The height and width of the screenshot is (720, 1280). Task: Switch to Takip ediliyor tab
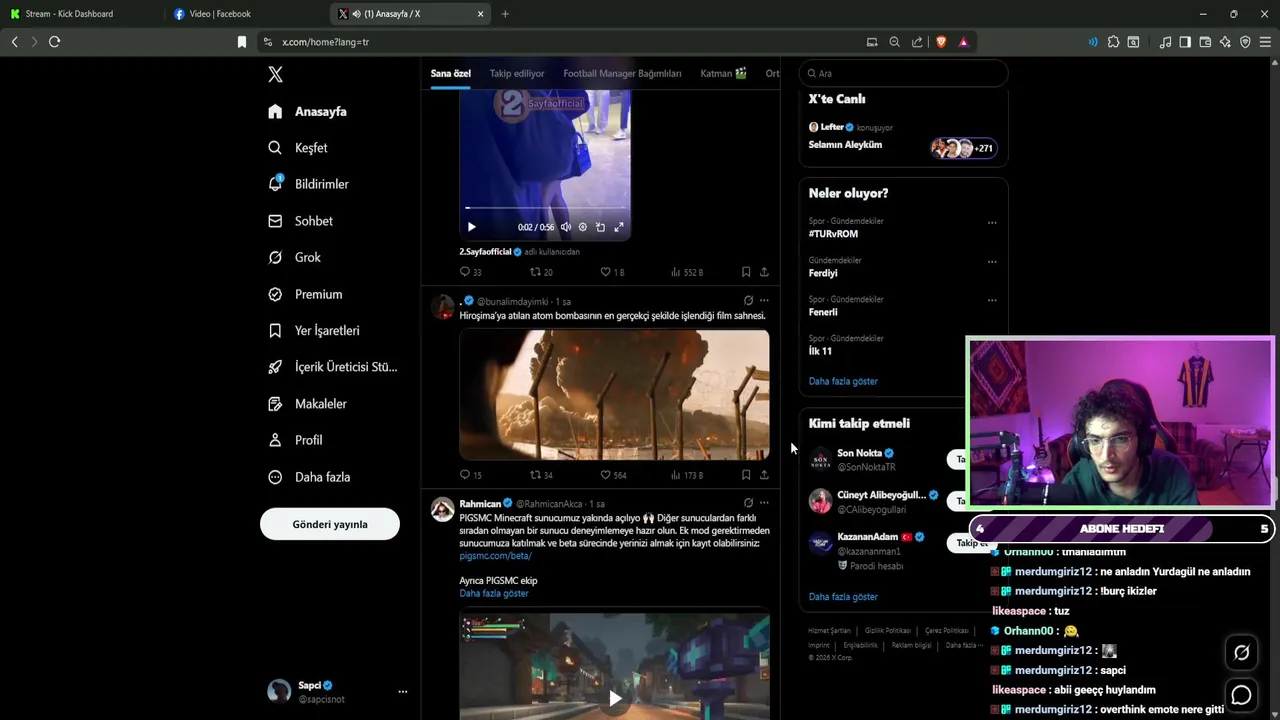click(517, 73)
